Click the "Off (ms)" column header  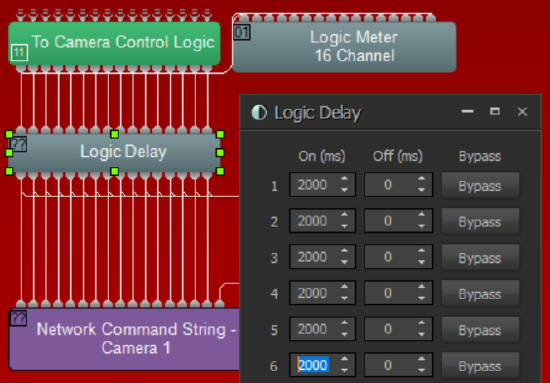coord(398,156)
